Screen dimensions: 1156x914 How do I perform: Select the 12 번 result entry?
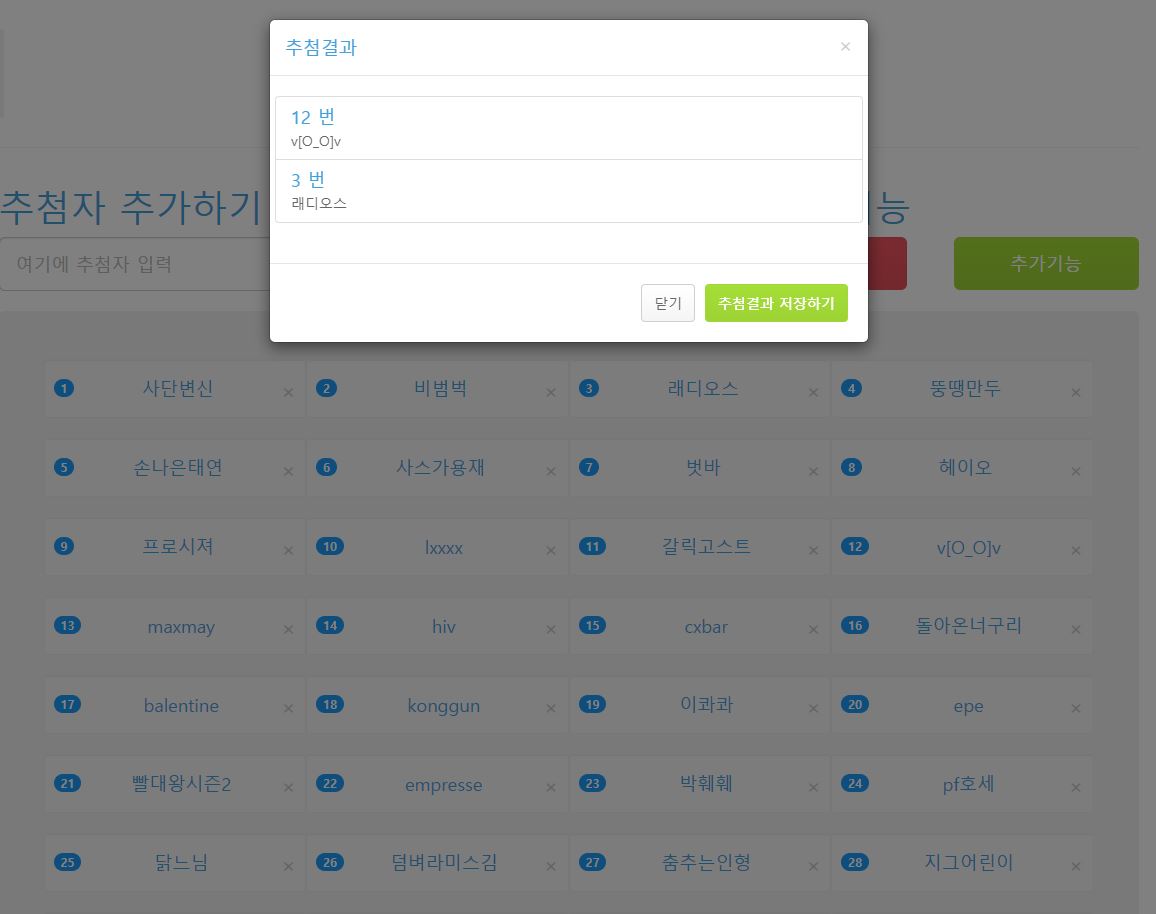tap(568, 128)
